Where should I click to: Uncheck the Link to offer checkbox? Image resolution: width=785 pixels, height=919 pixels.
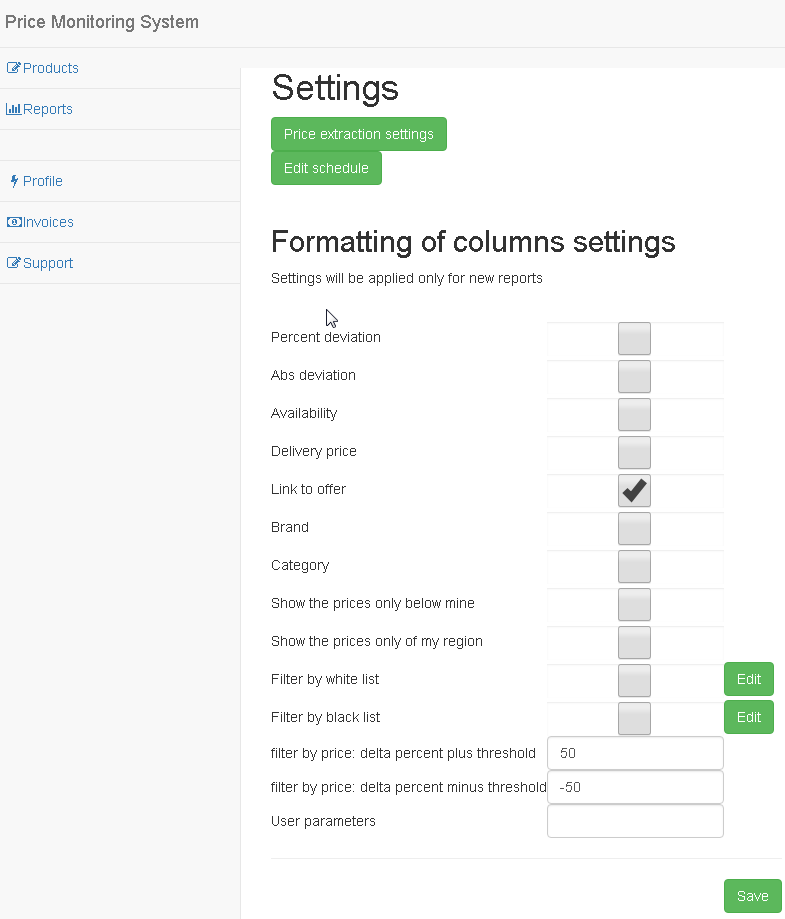click(x=634, y=491)
